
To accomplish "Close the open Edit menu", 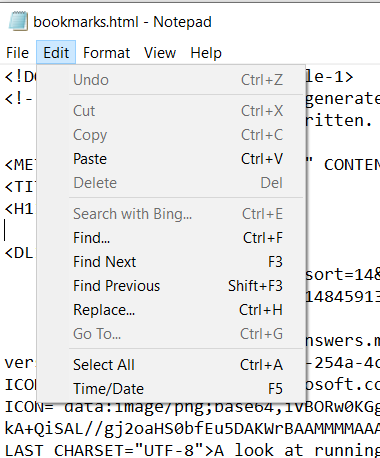I will coord(56,53).
